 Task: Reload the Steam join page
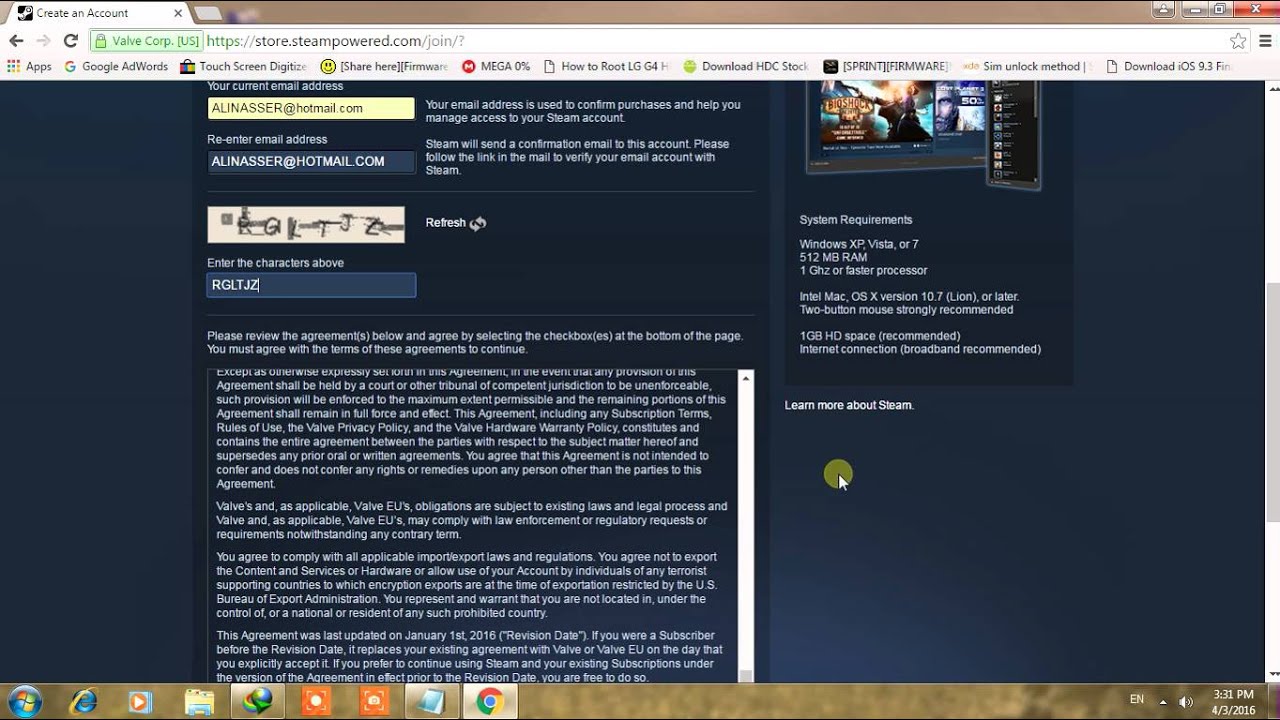tap(70, 41)
